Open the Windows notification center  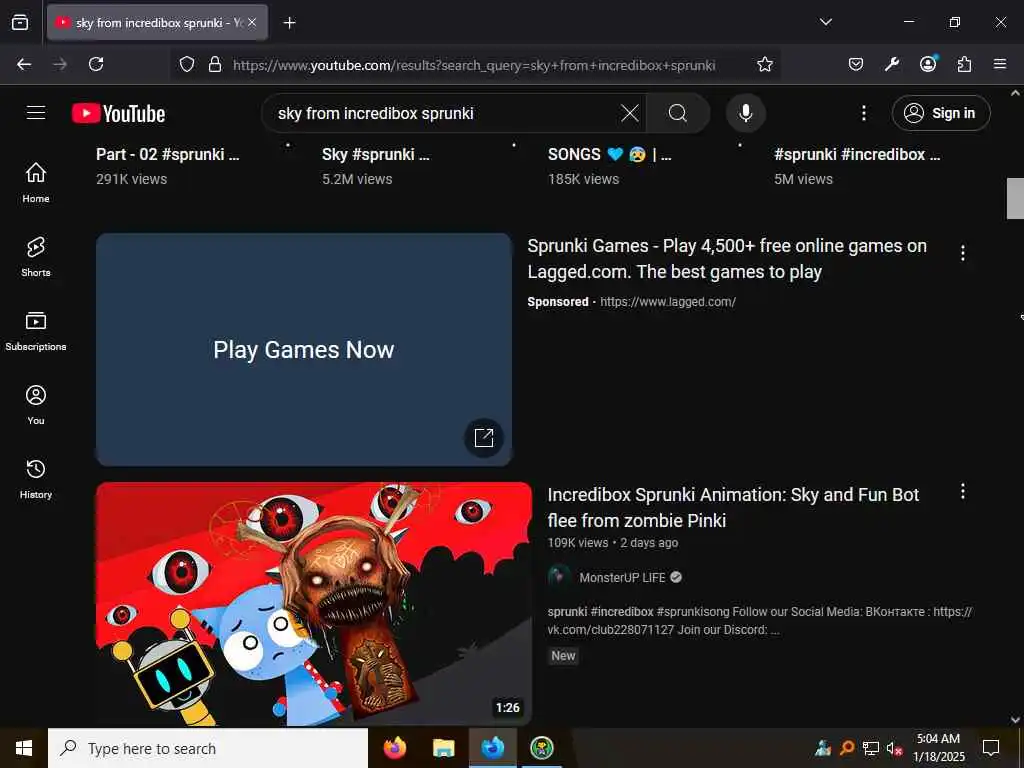click(x=991, y=748)
